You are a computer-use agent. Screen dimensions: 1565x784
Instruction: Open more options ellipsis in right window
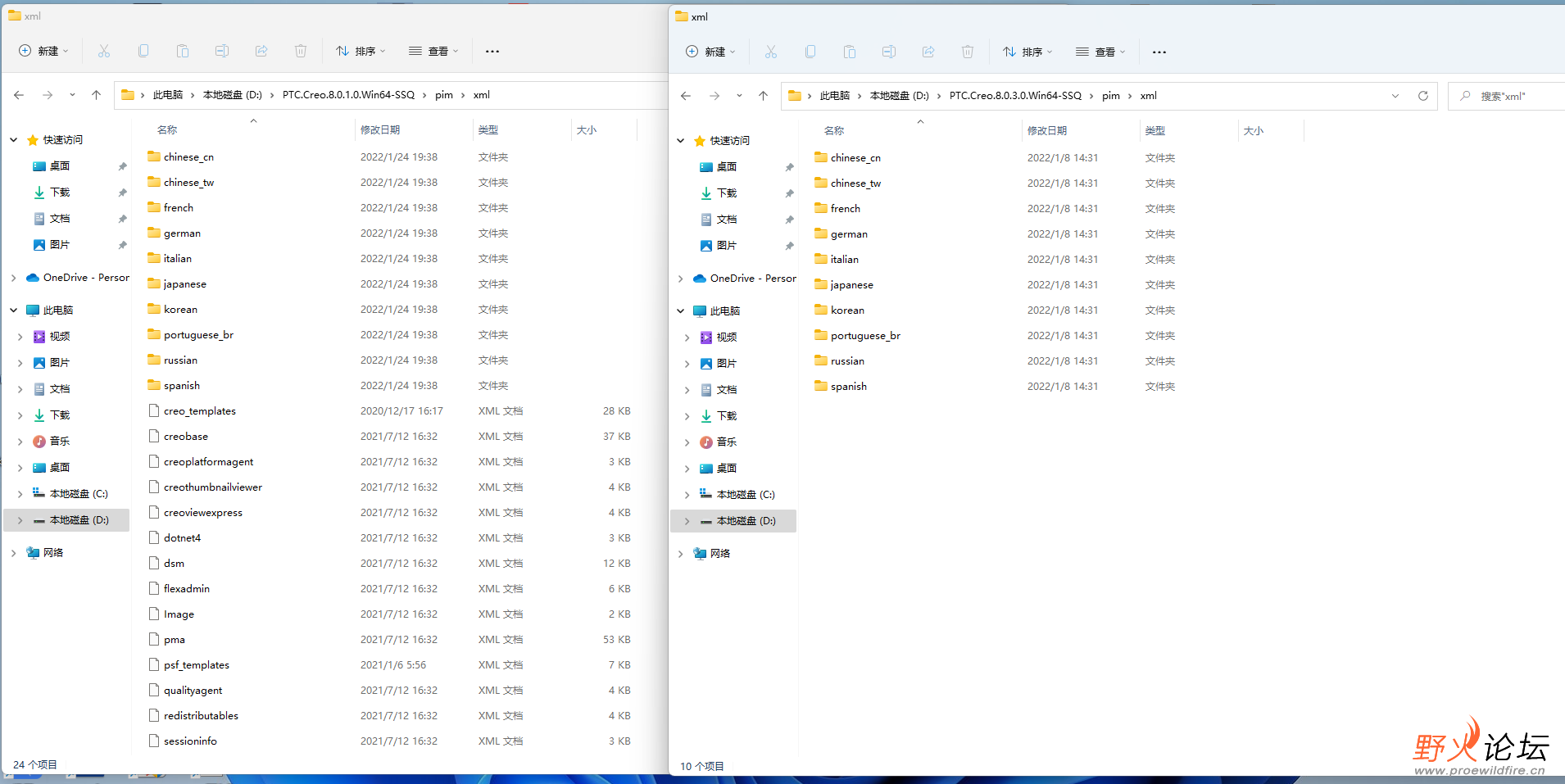pyautogui.click(x=1159, y=52)
